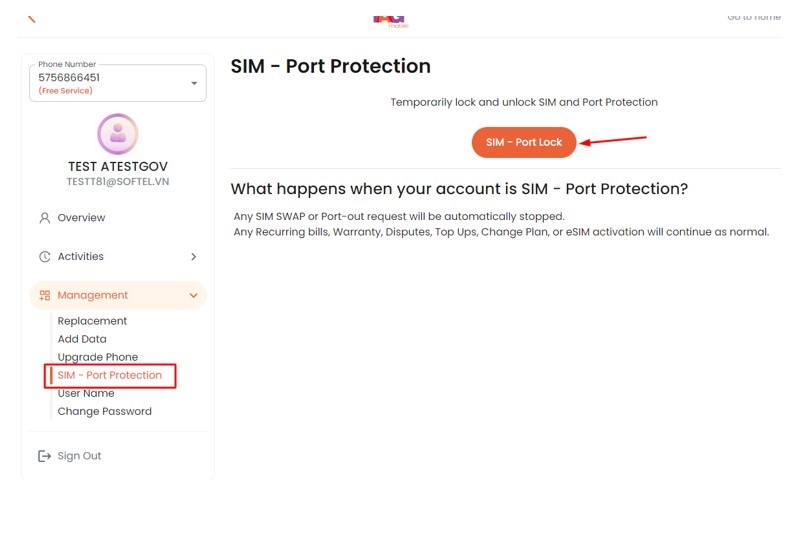796x547 pixels.
Task: Collapse the Management section chevron
Action: [193, 295]
